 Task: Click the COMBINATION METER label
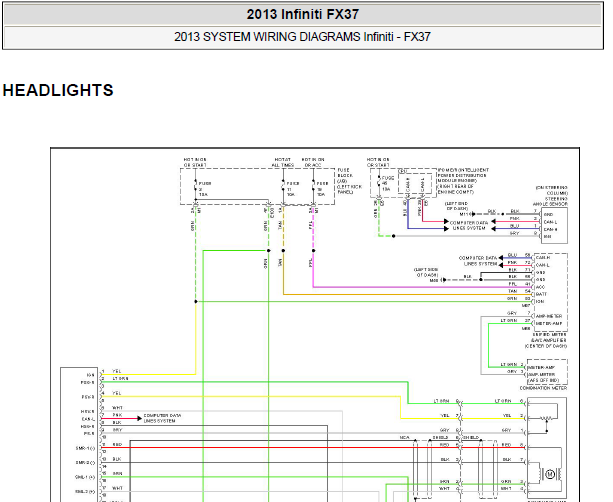(x=543, y=388)
